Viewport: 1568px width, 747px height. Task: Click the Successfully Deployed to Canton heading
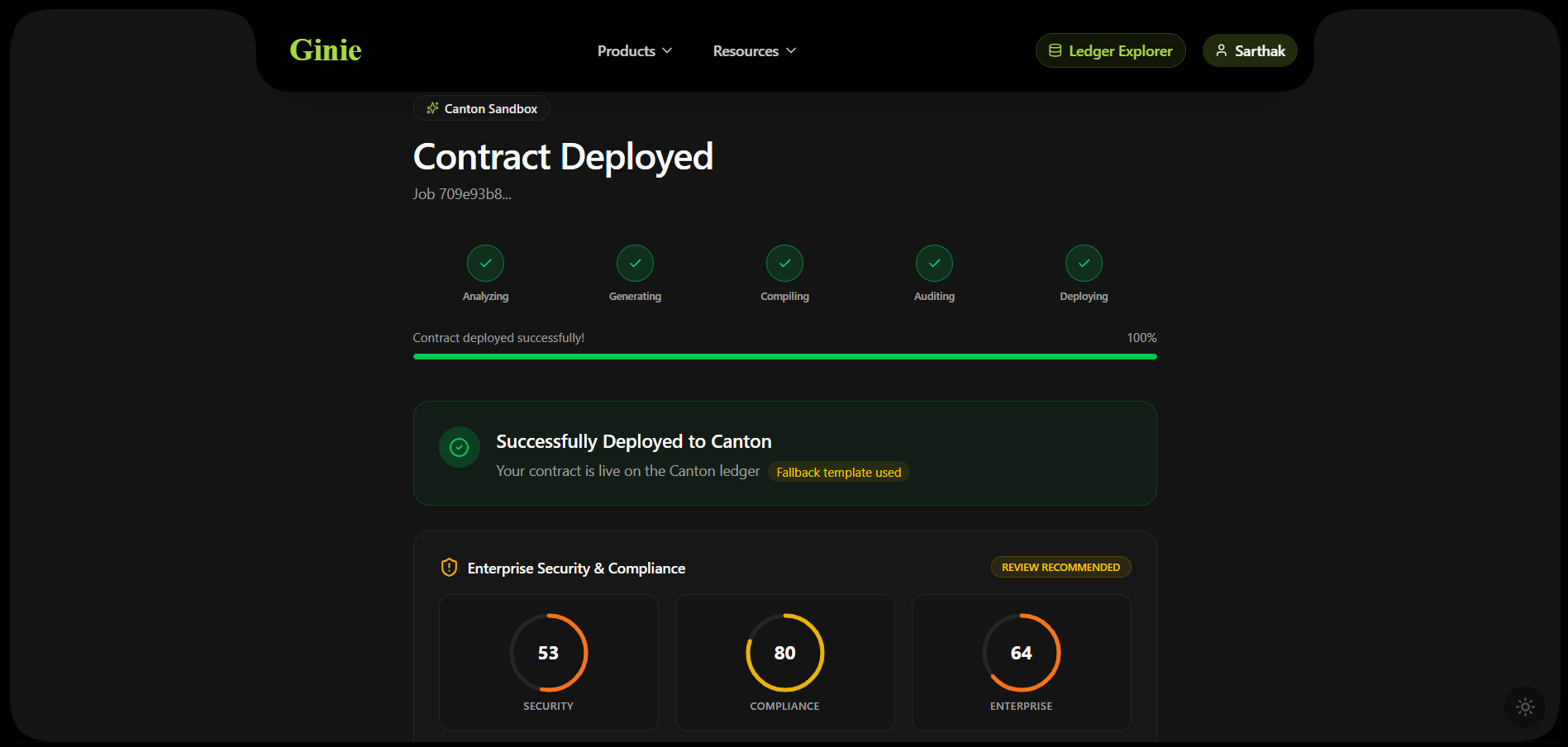click(x=634, y=442)
